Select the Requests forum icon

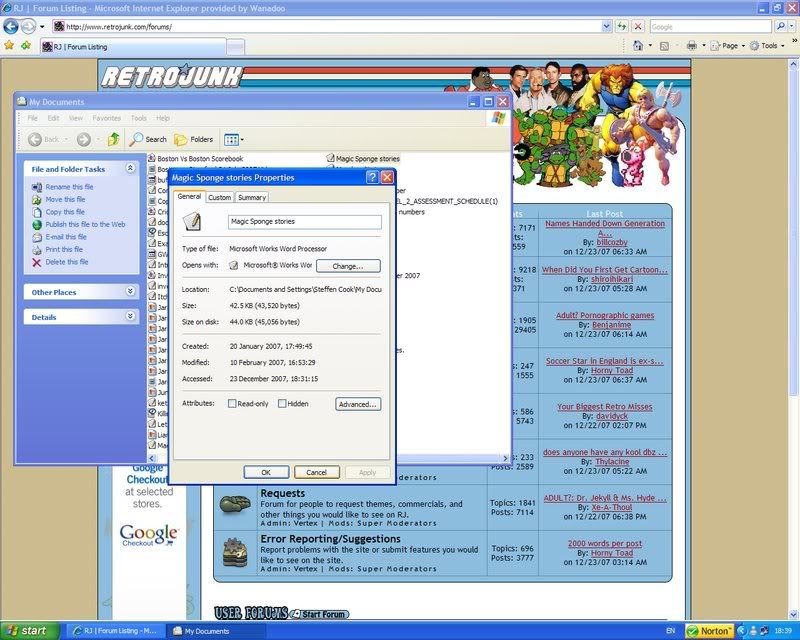point(235,504)
